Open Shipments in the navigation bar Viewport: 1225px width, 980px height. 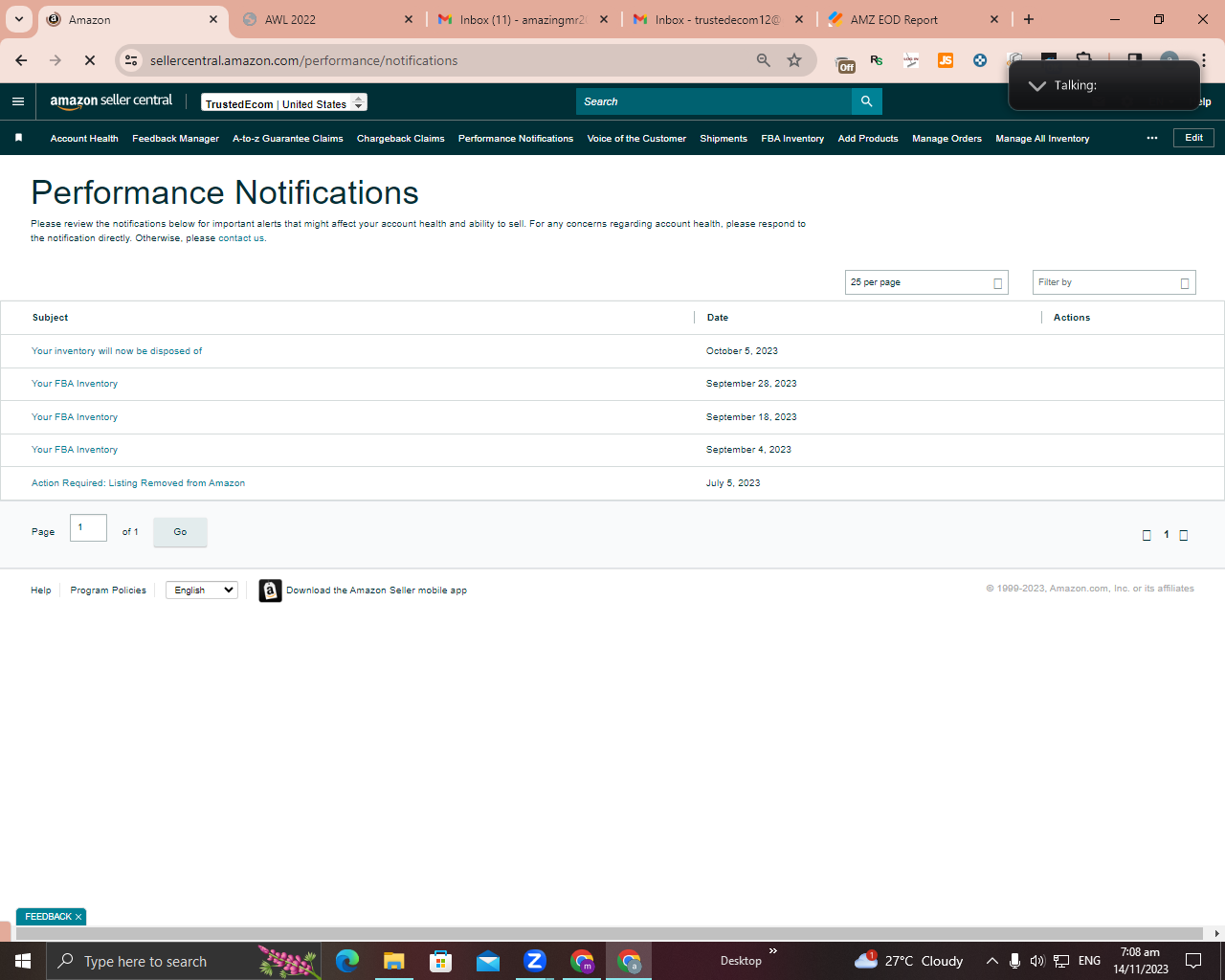click(x=724, y=139)
